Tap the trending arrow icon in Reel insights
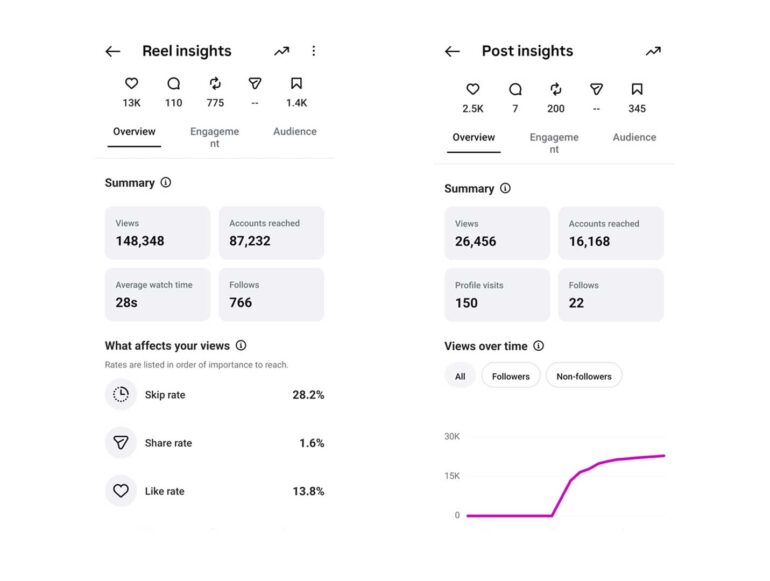 tap(281, 51)
